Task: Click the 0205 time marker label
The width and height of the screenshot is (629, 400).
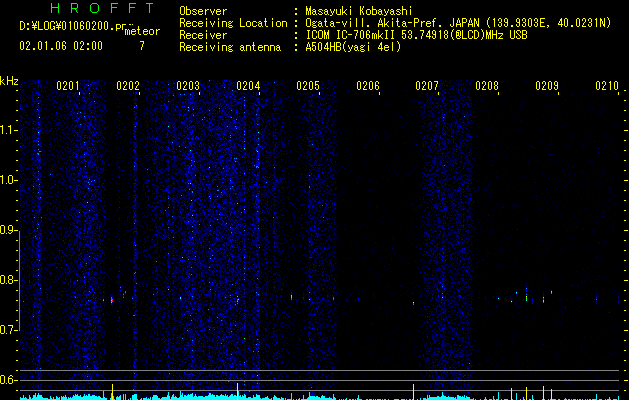Action: (x=308, y=86)
